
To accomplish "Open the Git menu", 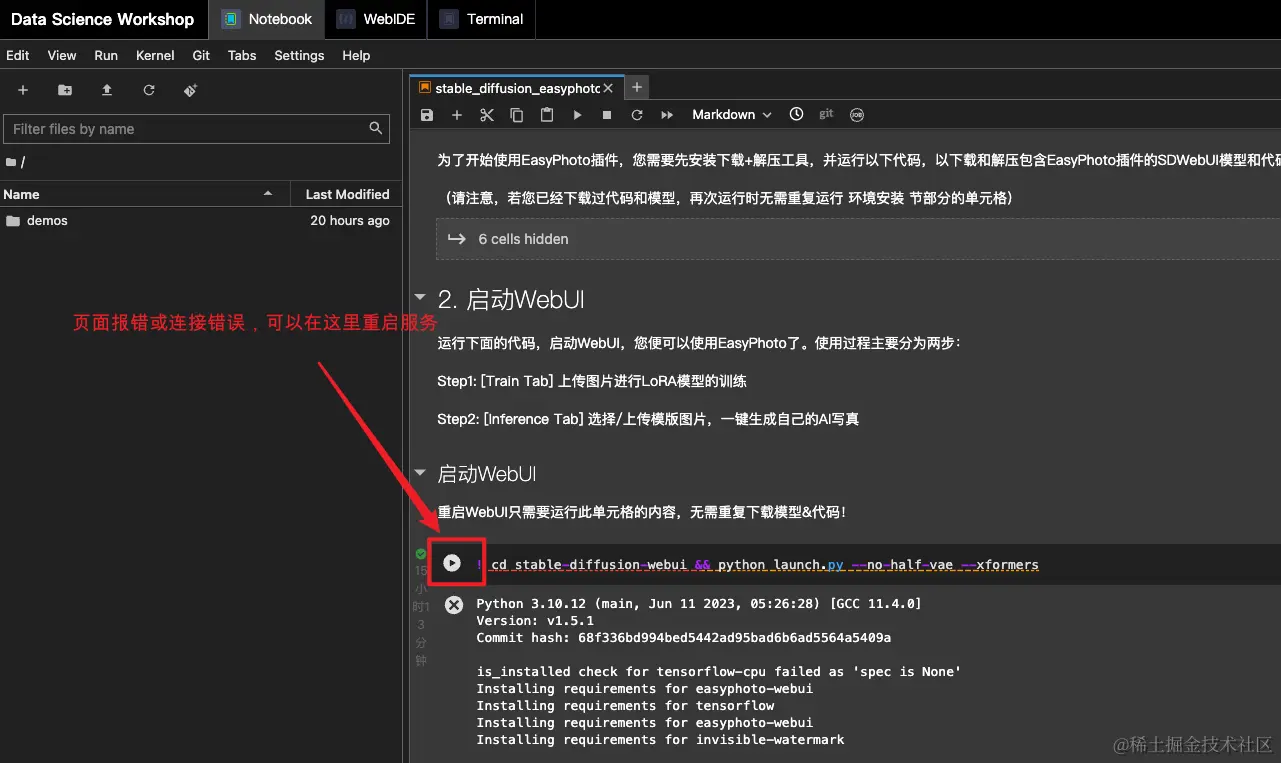I will (201, 55).
